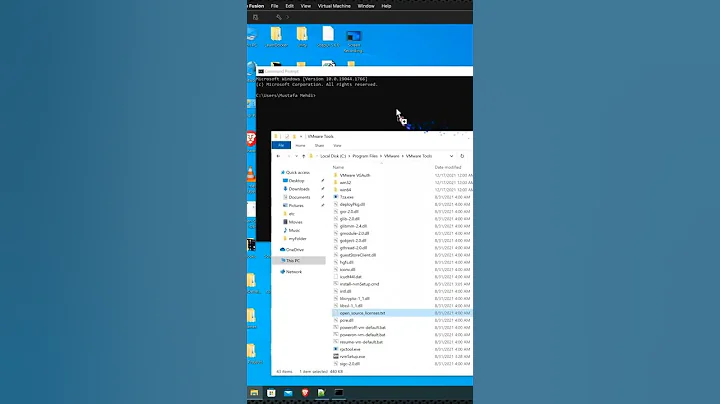Select the etc folder in the navigation pane
The image size is (720, 404).
[292, 214]
